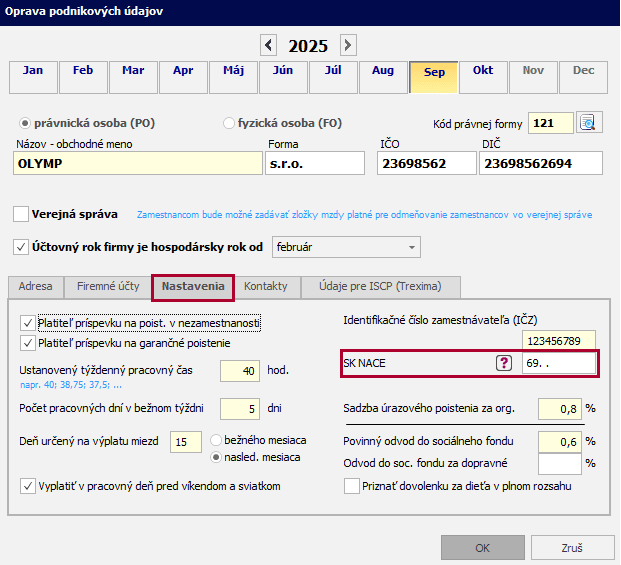Screen dimensions: 621x565
Task: Go to previous year with left arrow
Action: tap(268, 45)
